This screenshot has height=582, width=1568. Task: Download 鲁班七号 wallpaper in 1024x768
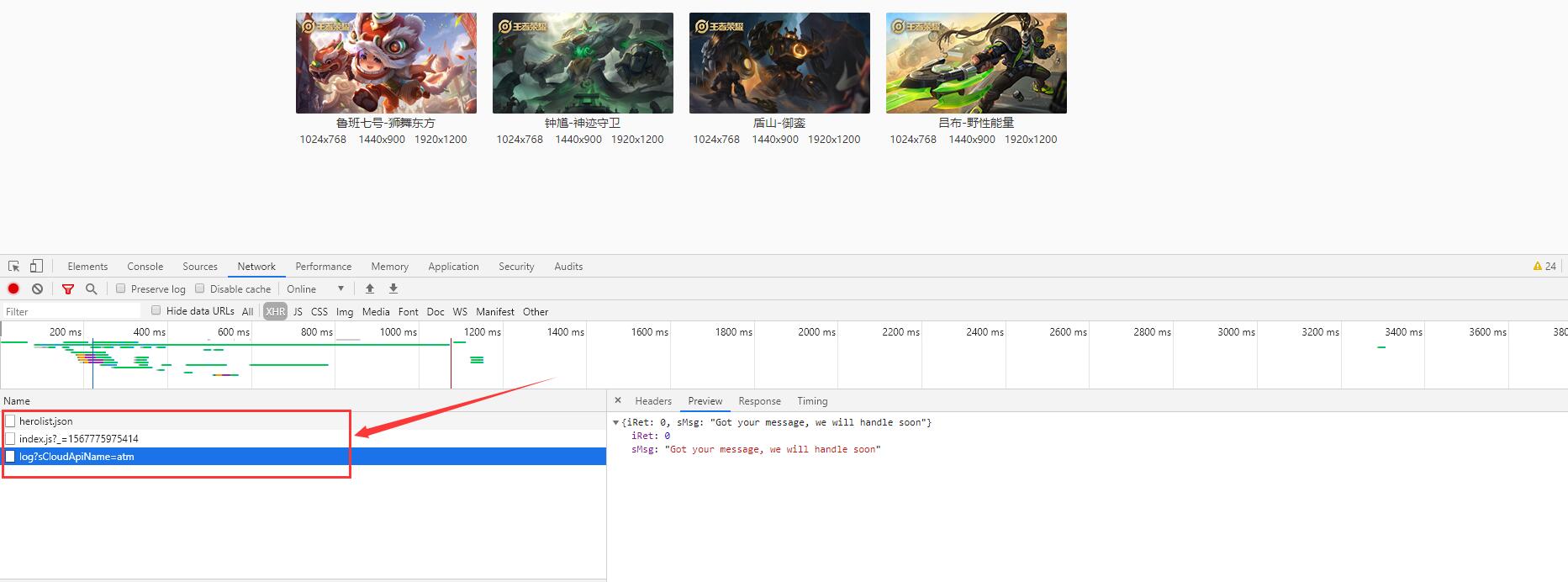[323, 140]
